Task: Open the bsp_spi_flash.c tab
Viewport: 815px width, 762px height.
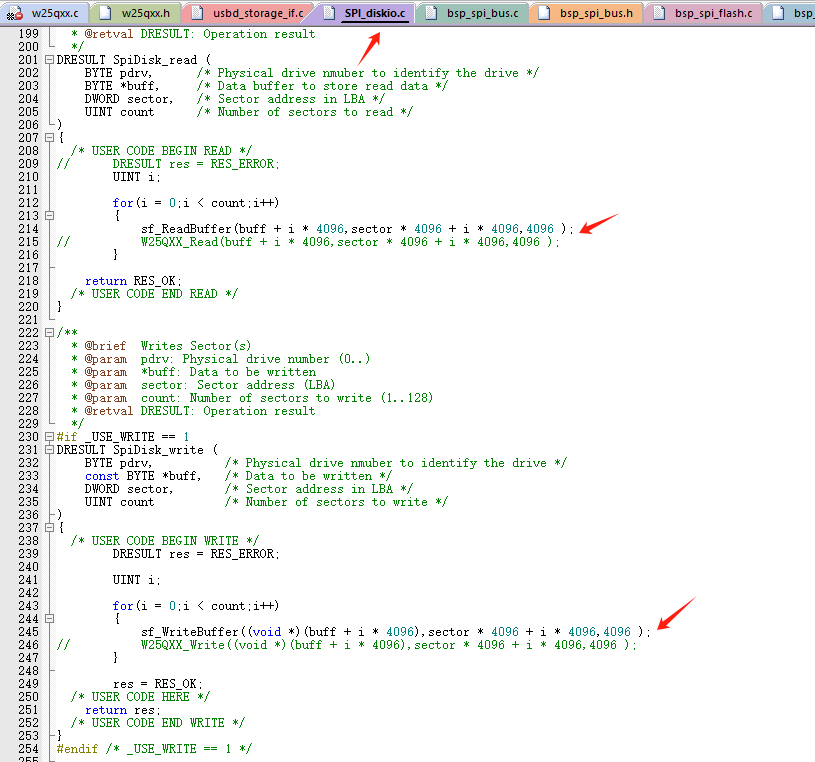Action: [704, 13]
